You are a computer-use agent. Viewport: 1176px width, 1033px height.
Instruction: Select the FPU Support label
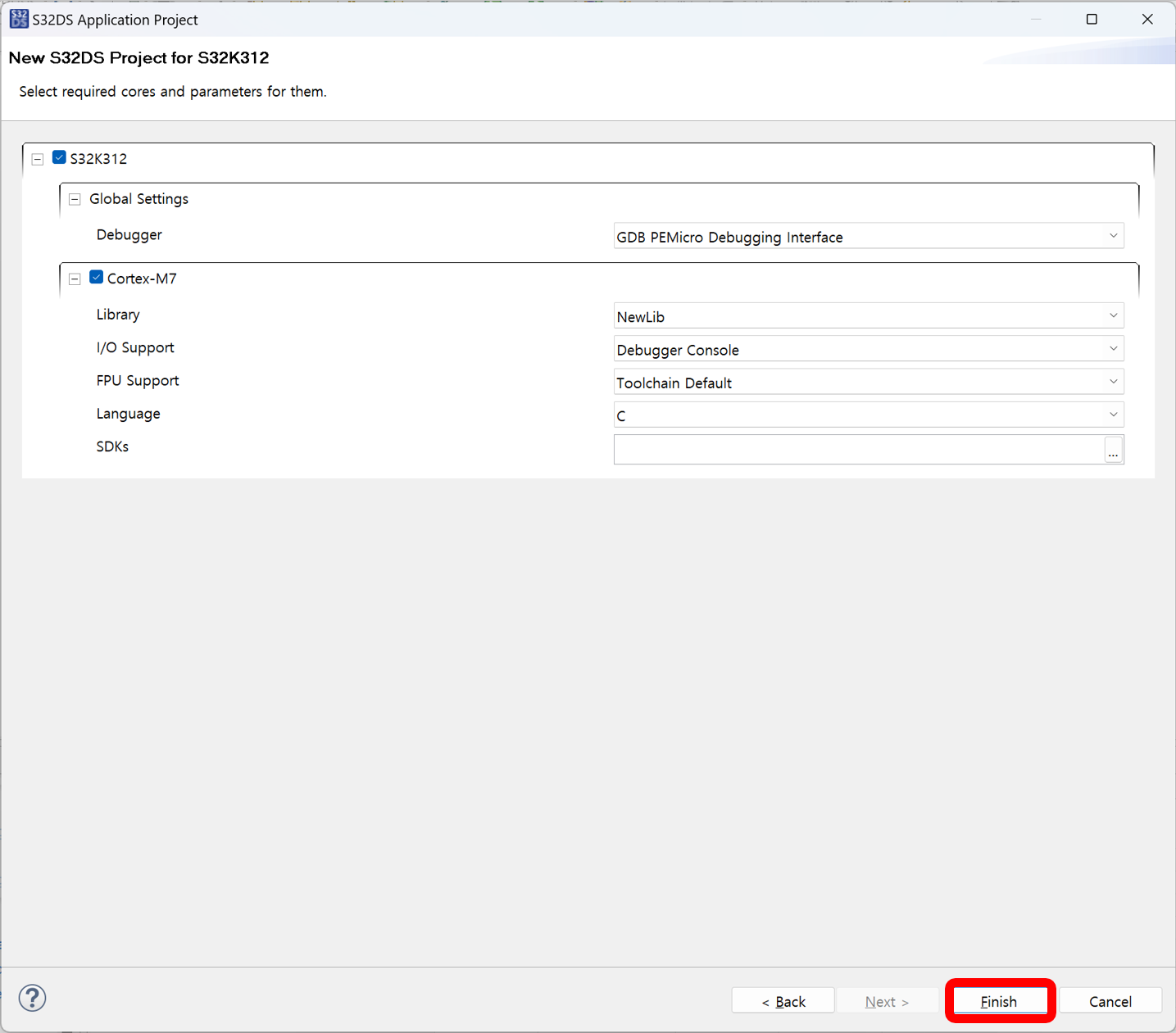138,381
